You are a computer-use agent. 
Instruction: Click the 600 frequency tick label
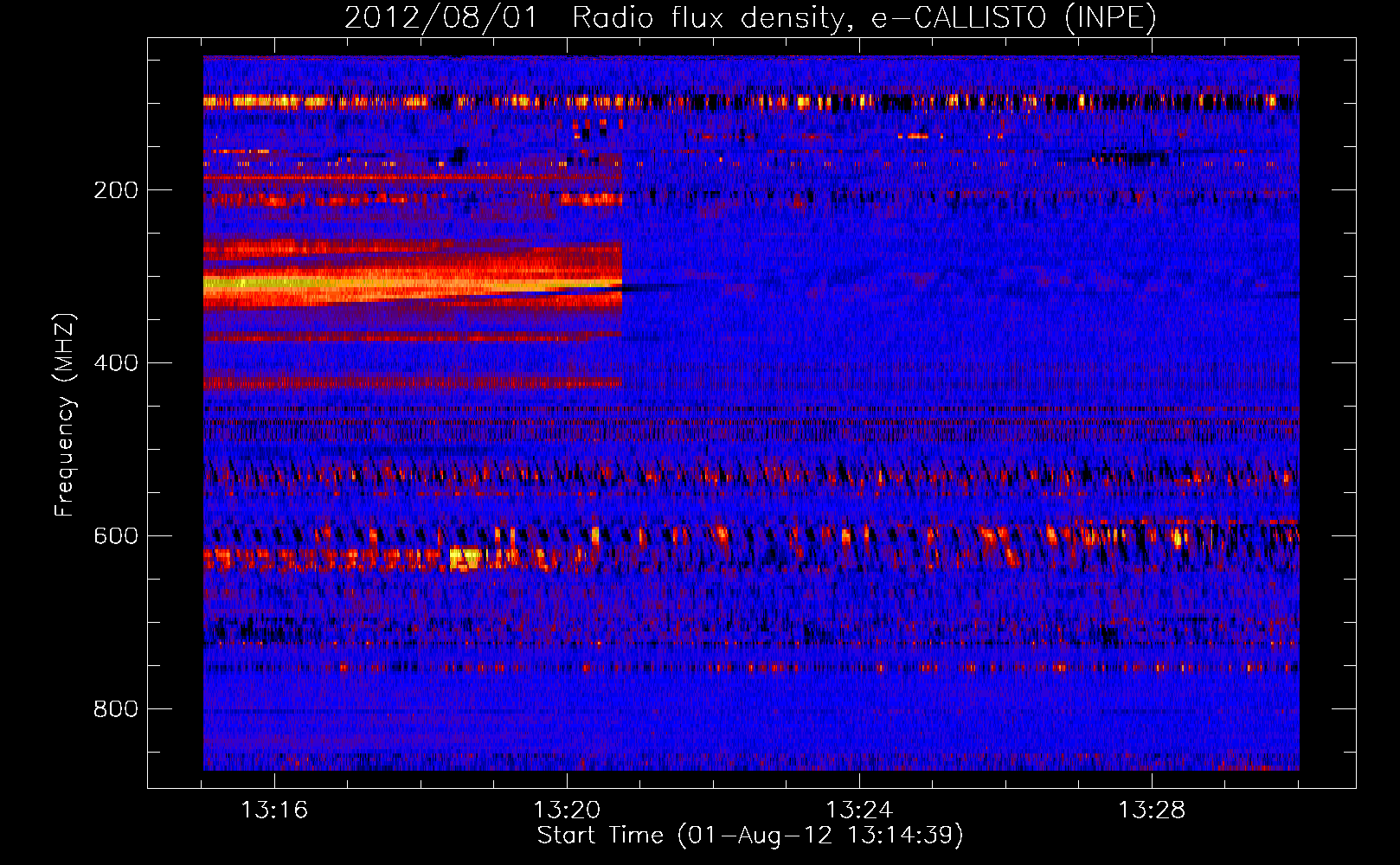tap(116, 536)
